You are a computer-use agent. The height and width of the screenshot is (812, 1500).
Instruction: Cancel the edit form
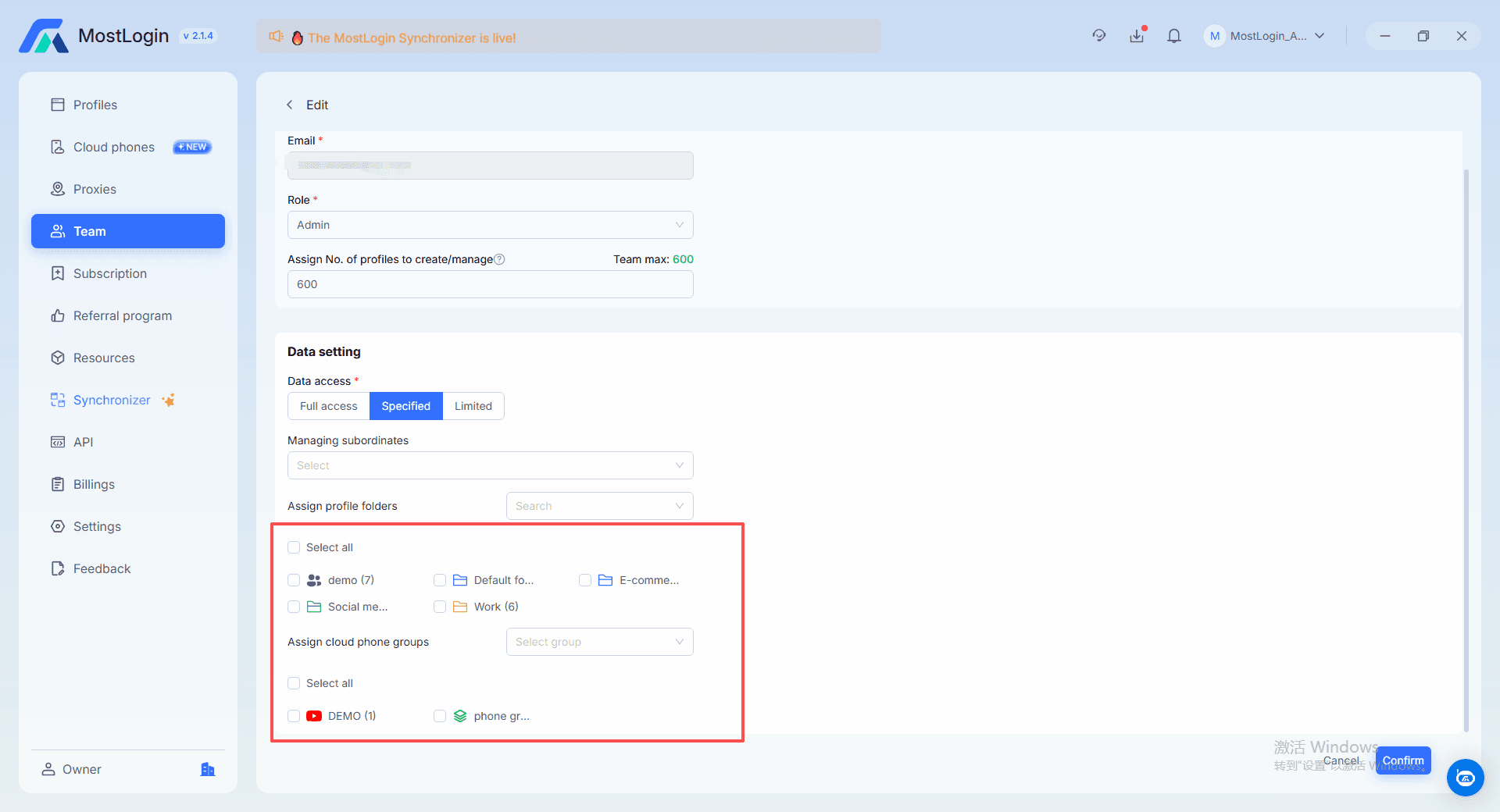(x=1341, y=760)
